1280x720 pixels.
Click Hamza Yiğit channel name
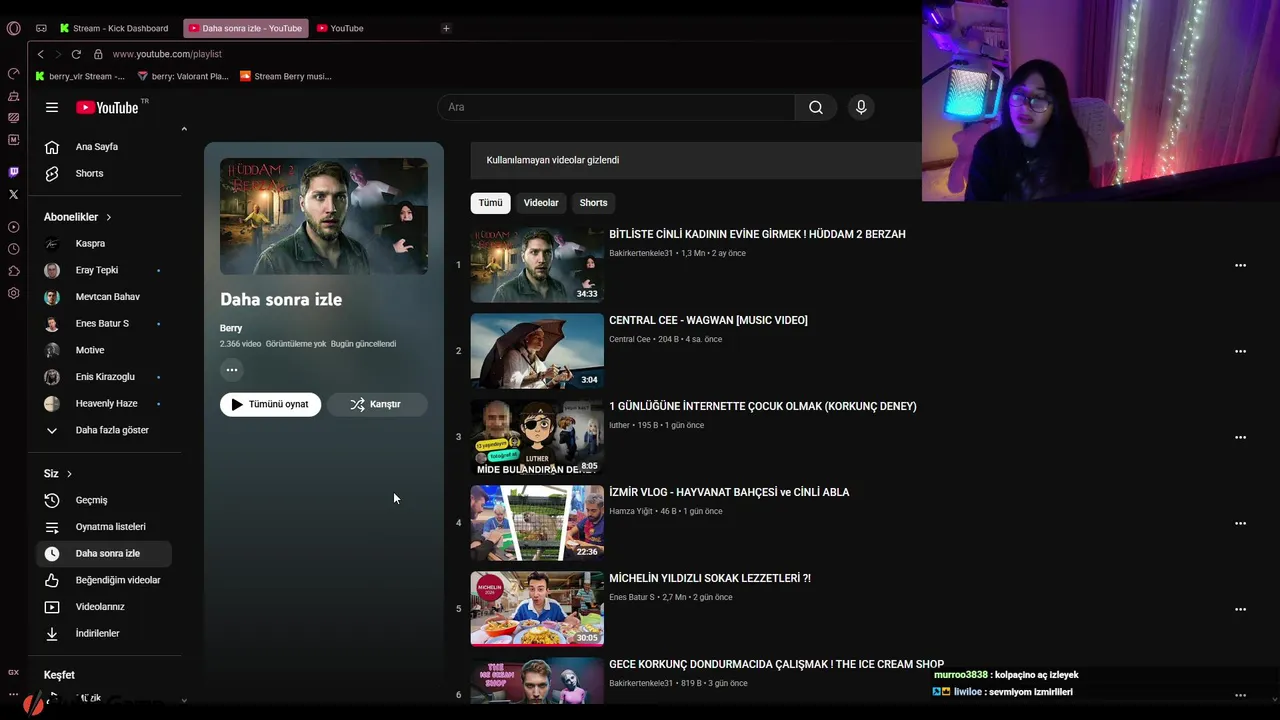pos(631,511)
